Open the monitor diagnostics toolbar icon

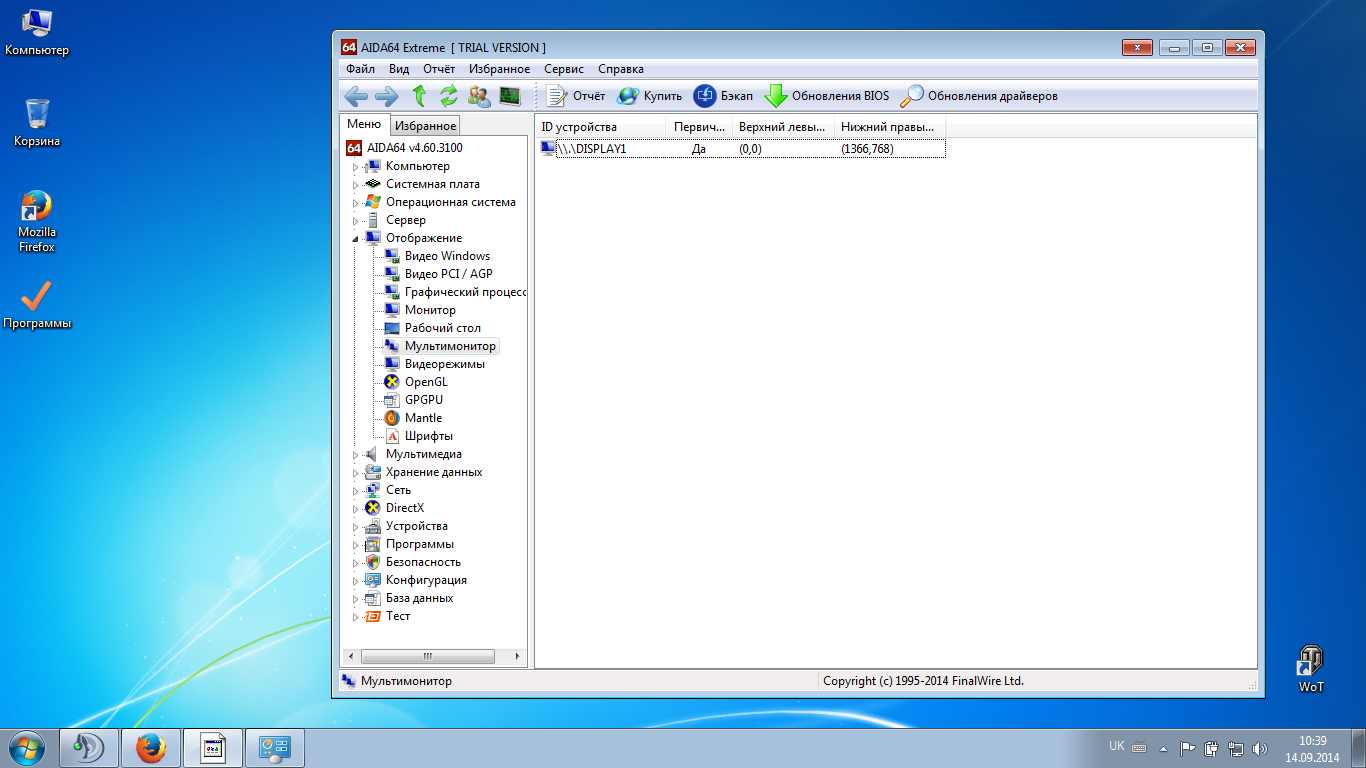(x=510, y=96)
